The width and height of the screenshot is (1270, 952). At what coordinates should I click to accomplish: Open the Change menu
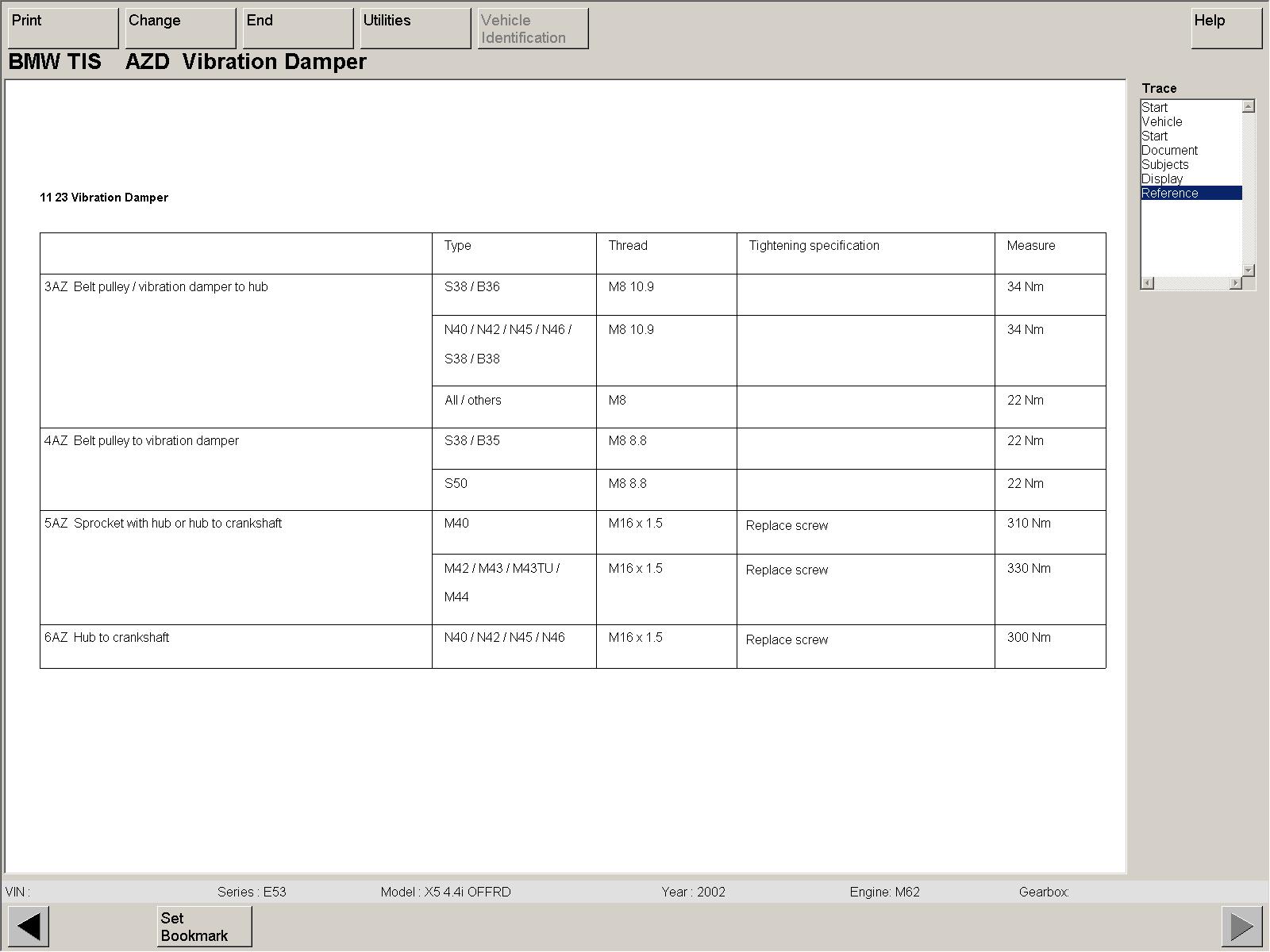tap(180, 29)
